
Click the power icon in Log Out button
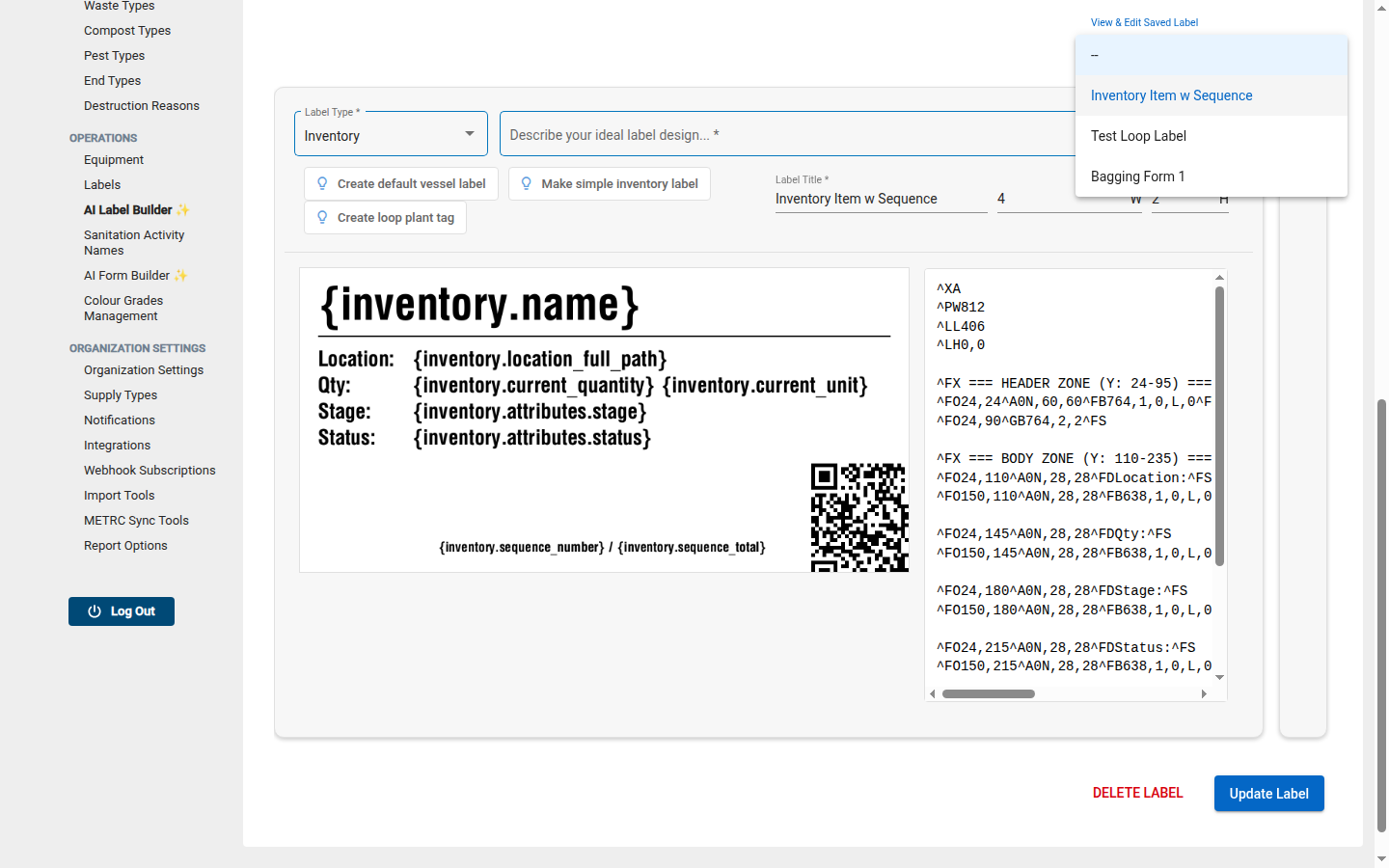[x=95, y=611]
